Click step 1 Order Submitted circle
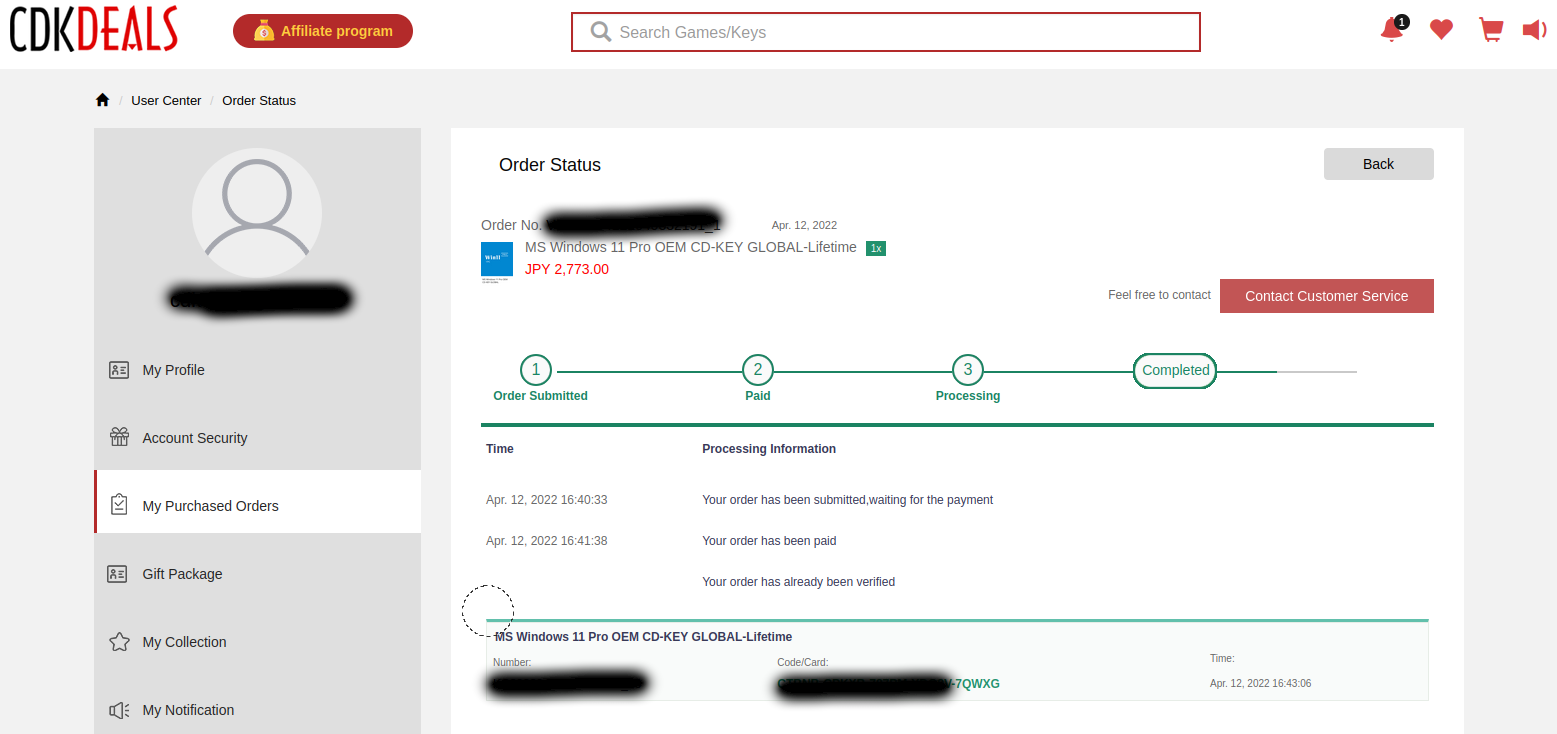The width and height of the screenshot is (1557, 734). click(536, 370)
